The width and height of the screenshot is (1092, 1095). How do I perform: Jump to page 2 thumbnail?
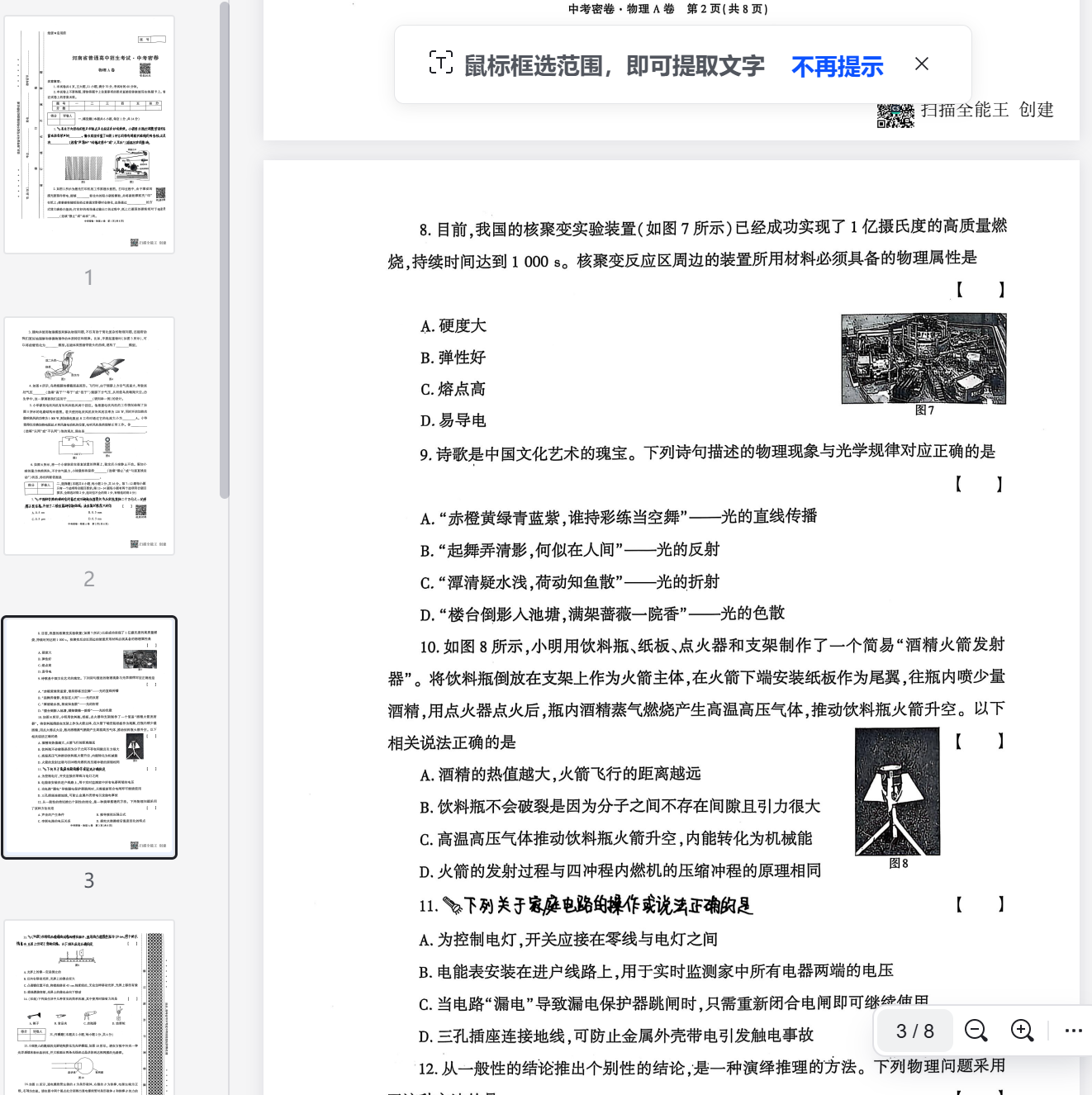point(89,435)
